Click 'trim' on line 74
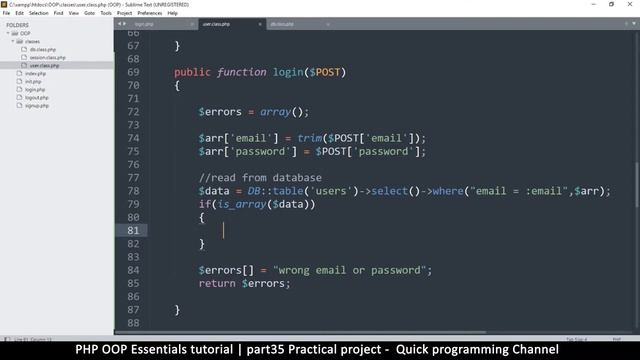Image resolution: width=640 pixels, height=360 pixels. click(x=309, y=138)
